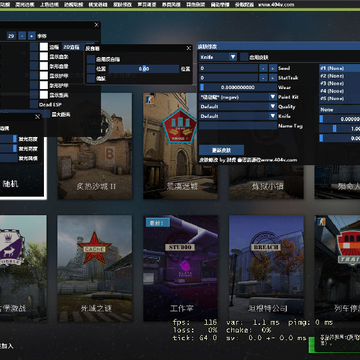Click the StatTrak value input field
The height and width of the screenshot is (360, 360).
228,78
